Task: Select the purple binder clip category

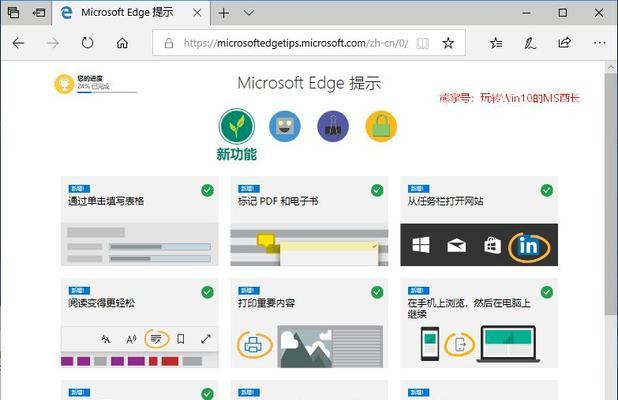Action: click(333, 127)
